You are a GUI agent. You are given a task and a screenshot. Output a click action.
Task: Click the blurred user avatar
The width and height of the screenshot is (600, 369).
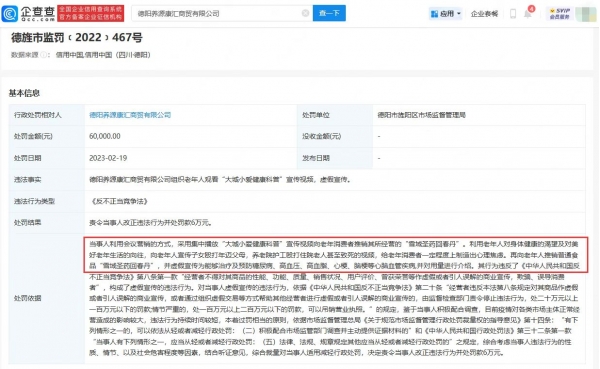(x=585, y=14)
